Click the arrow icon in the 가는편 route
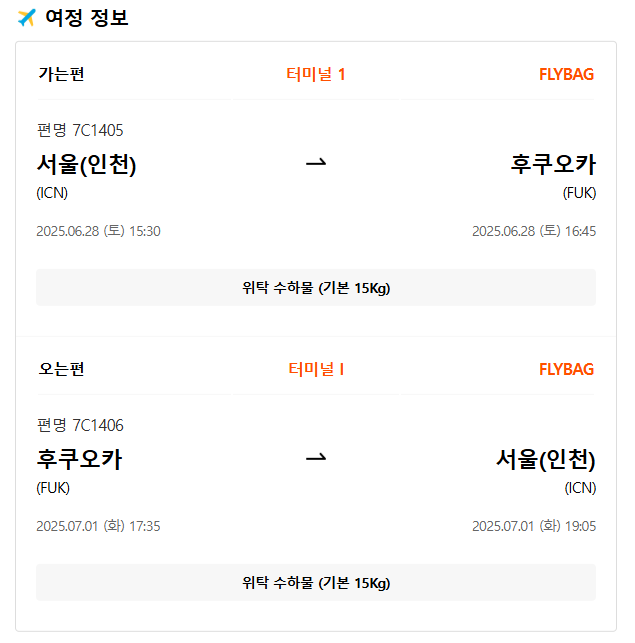Screen dimensions: 635x643 point(316,164)
